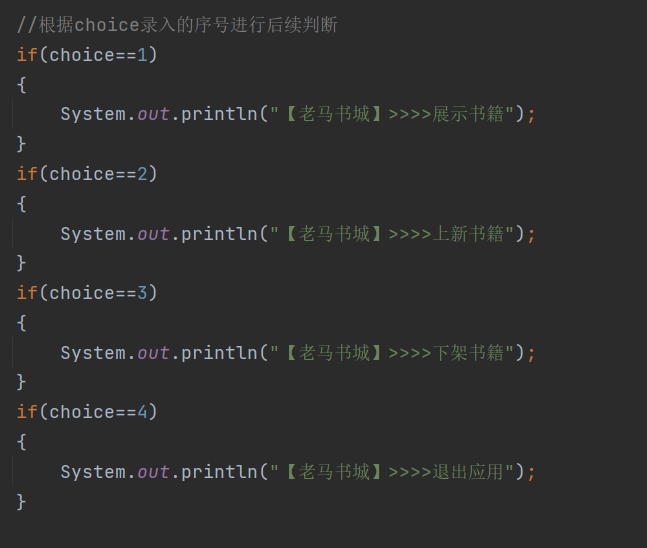The width and height of the screenshot is (647, 548).
Task: Select the number 1 in choice==1
Action: tap(142, 55)
